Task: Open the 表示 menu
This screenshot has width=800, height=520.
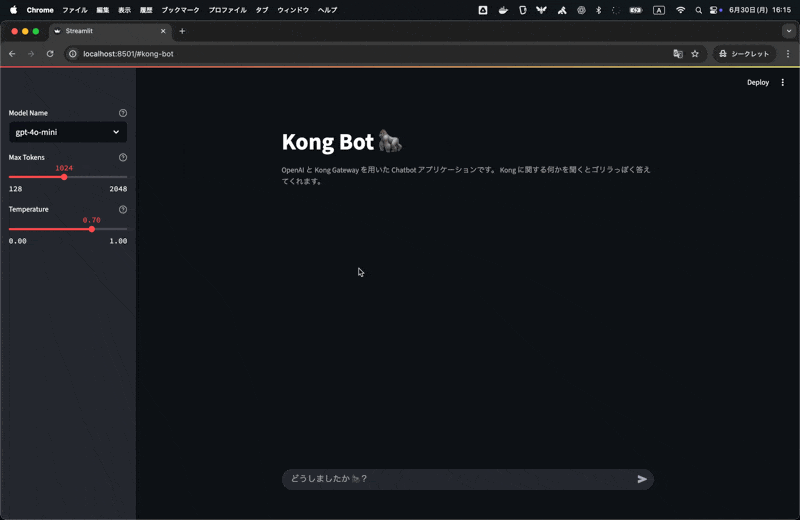Action: 124,10
